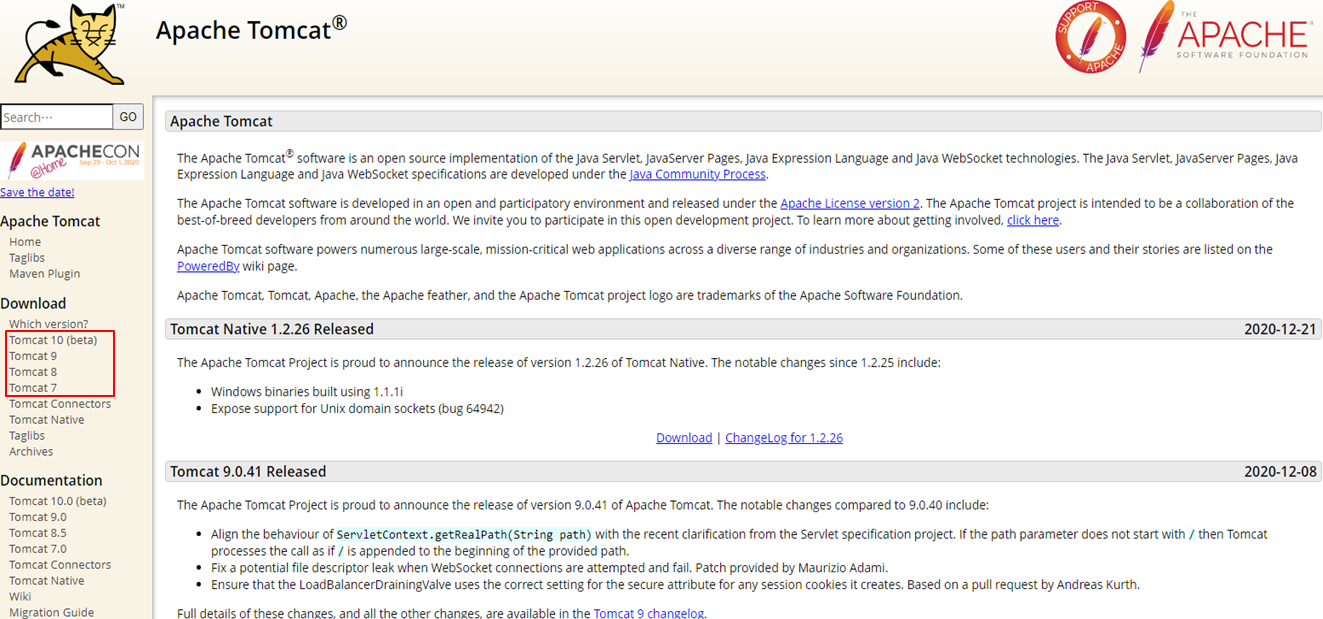Viewport: 1323px width, 619px height.
Task: Click inside the Search input field
Action: (x=57, y=117)
